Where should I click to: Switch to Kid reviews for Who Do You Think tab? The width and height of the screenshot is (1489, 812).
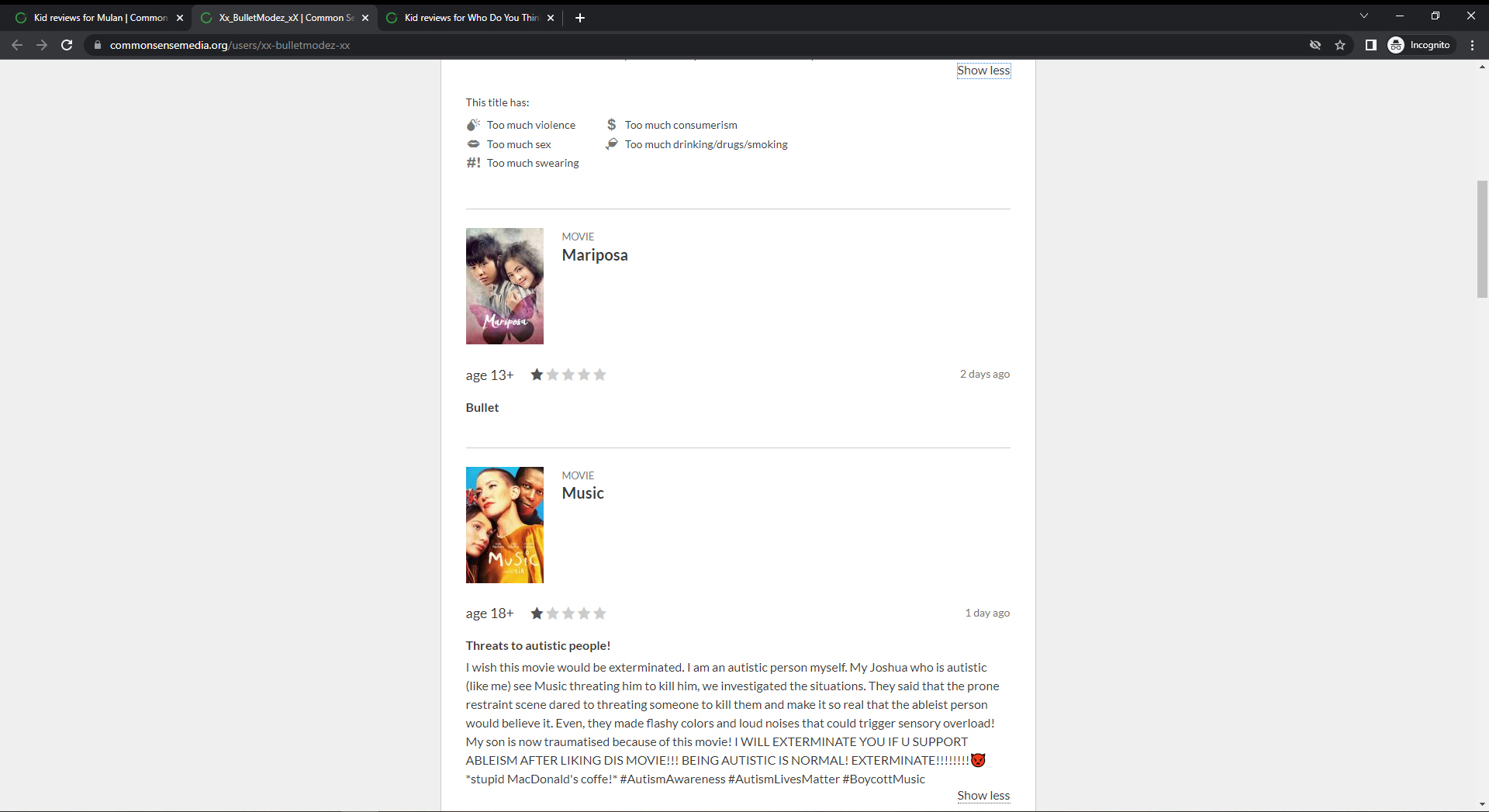coord(470,17)
